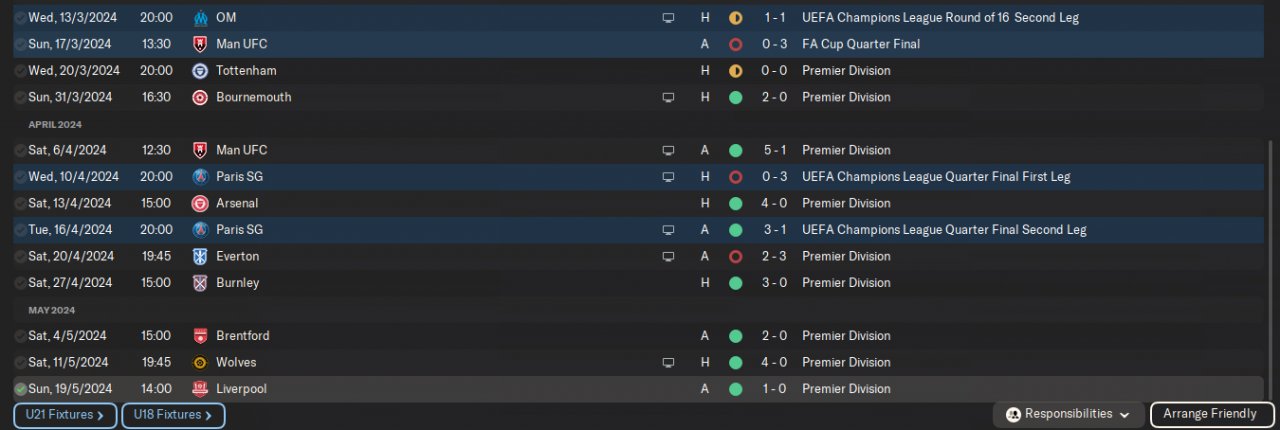This screenshot has height=430, width=1280.
Task: Toggle the green checkmark on the Liverpool fixture
Action: 20,389
